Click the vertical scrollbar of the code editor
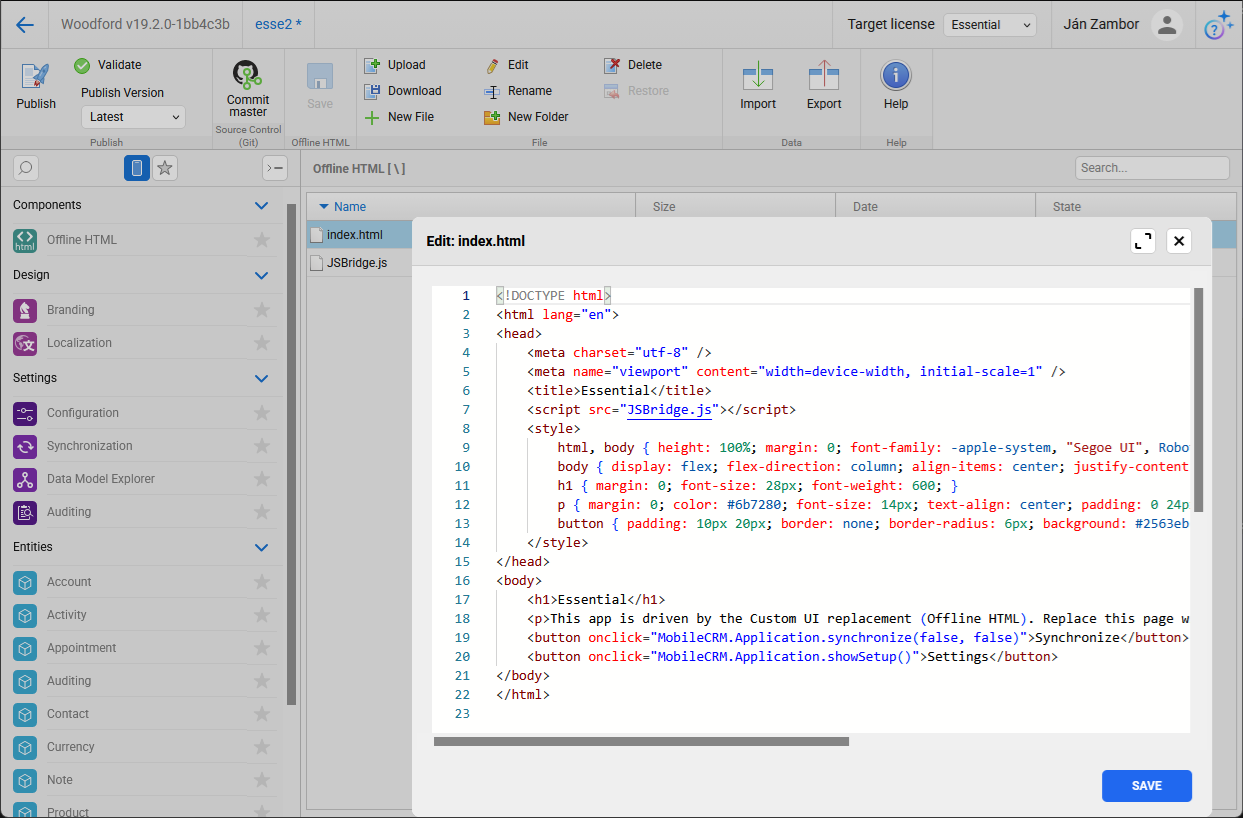The width and height of the screenshot is (1243, 818). pyautogui.click(x=1198, y=400)
